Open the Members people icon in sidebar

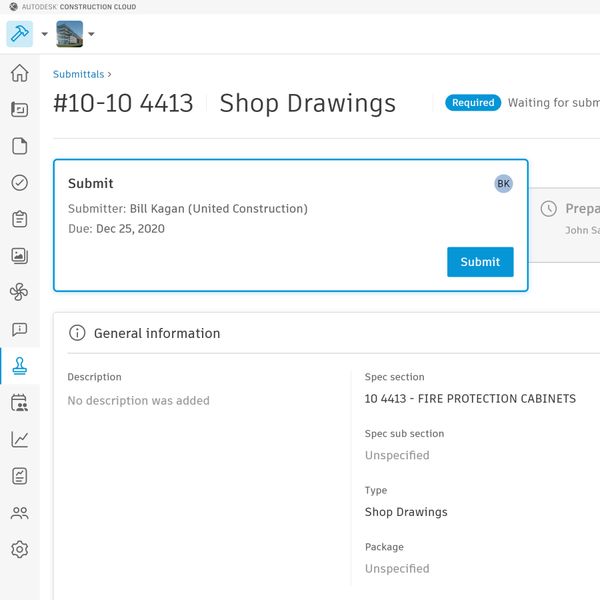pyautogui.click(x=20, y=513)
